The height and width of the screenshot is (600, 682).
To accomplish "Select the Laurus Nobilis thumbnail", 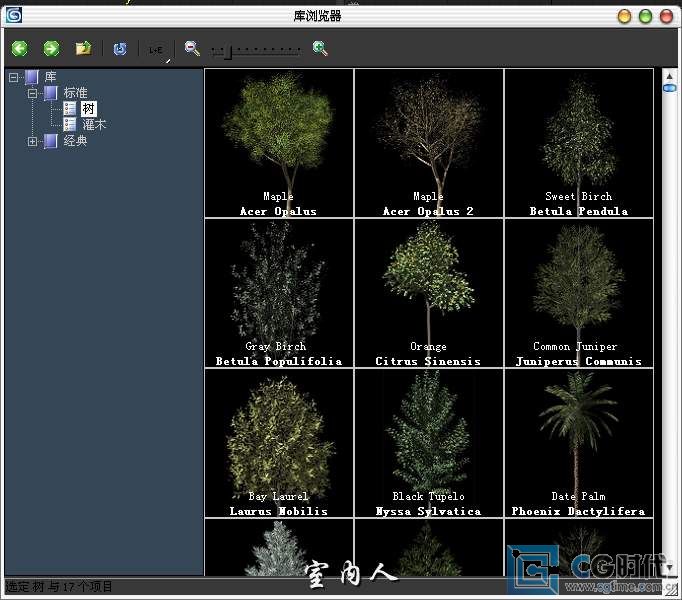I will pos(279,443).
